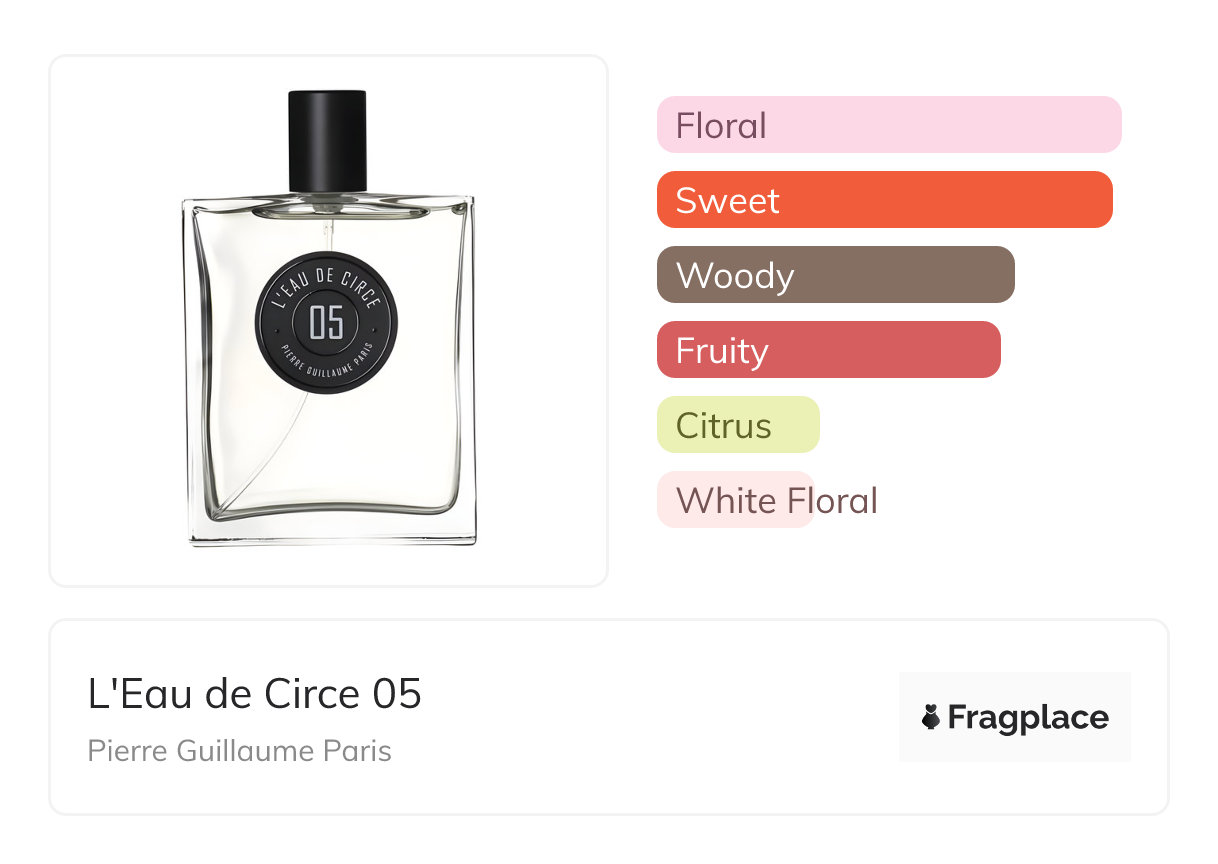Click the 05 number on the bottle label

[x=327, y=323]
